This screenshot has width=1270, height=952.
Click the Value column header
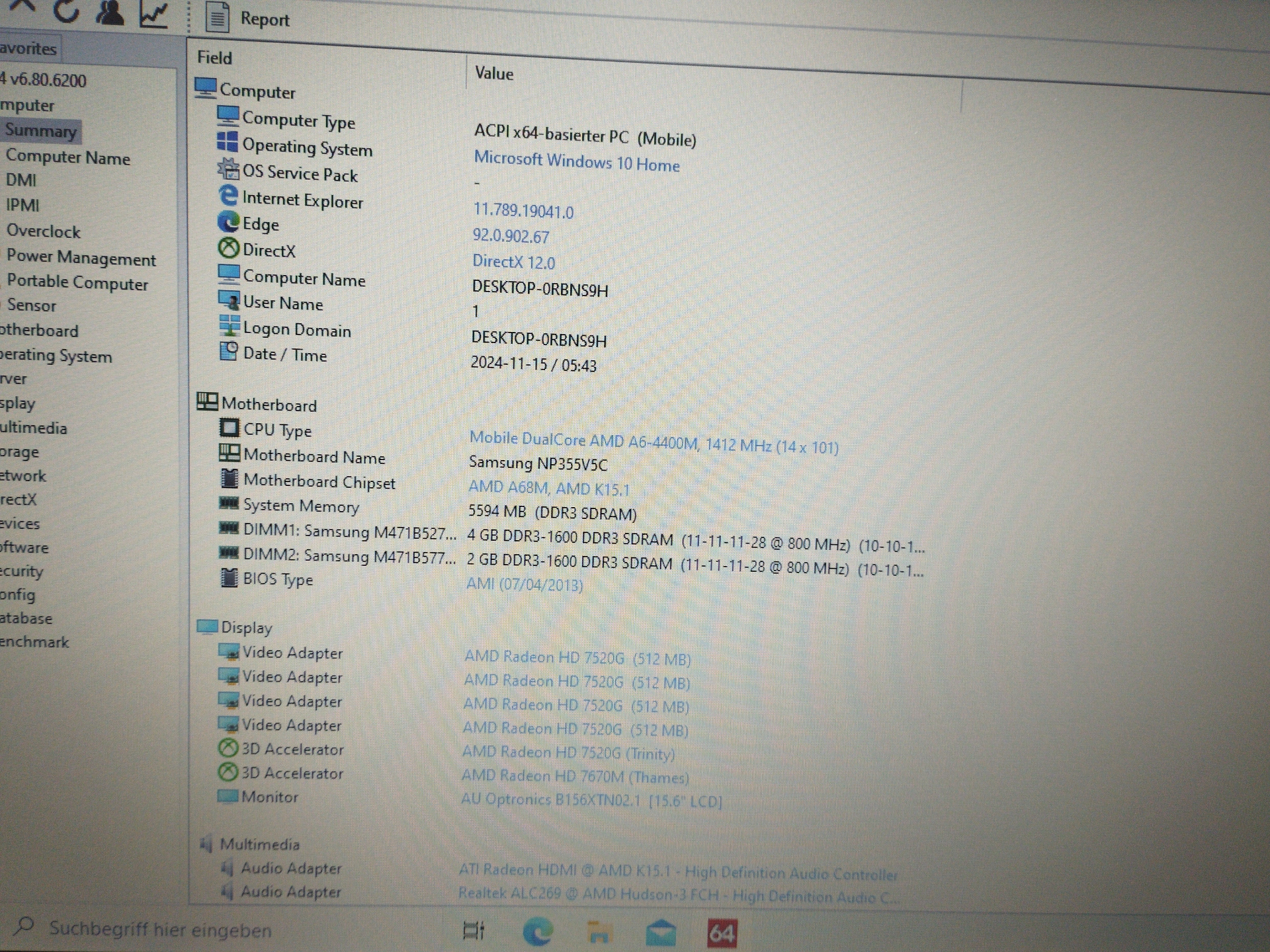click(x=493, y=73)
